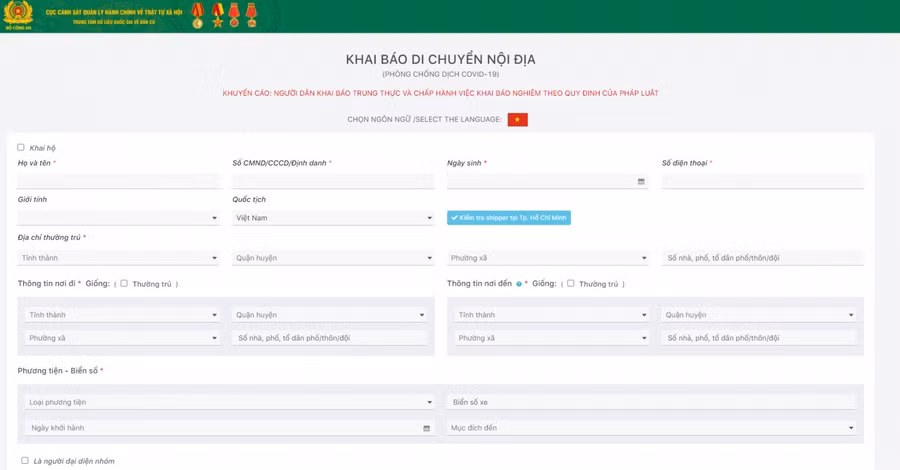The image size is (900, 470).
Task: Click the header text Cục Cảnh sát quản lý hành chính
Action: (x=114, y=11)
